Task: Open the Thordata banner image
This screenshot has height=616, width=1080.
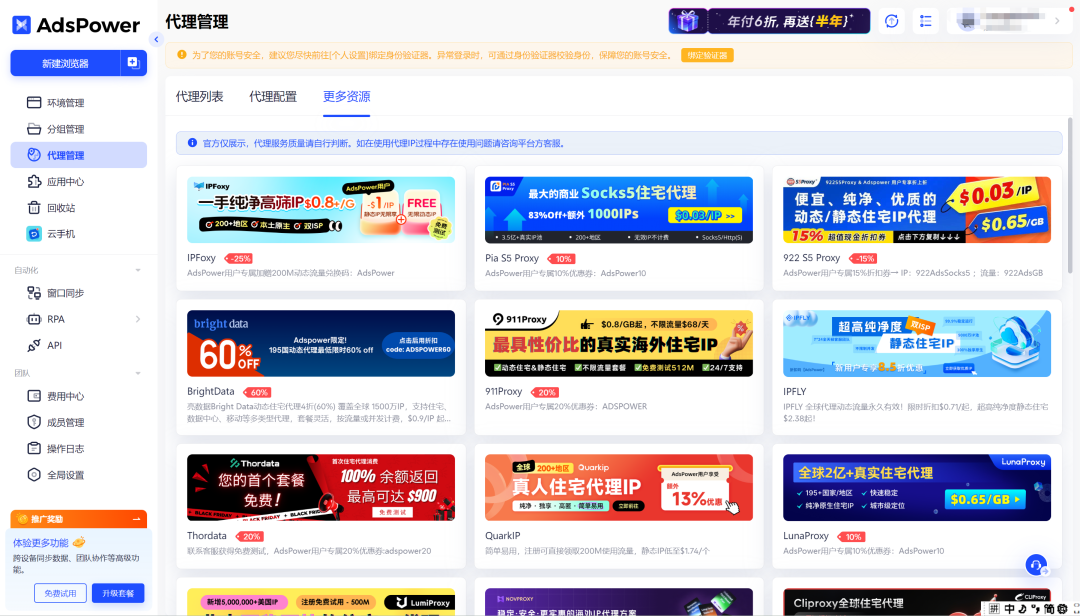Action: coord(321,487)
